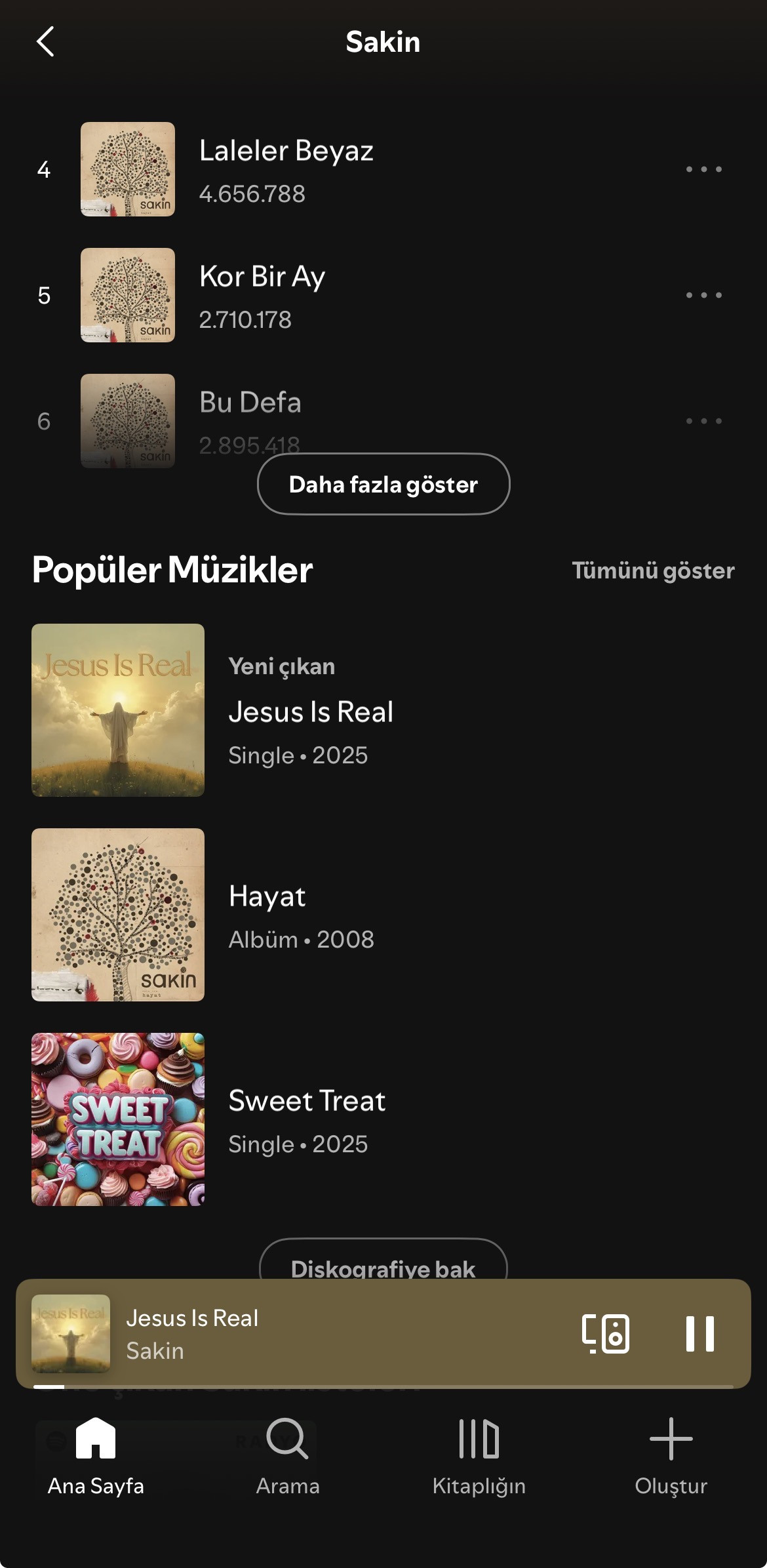
Task: Open the Hayat album cover
Action: tap(118, 915)
